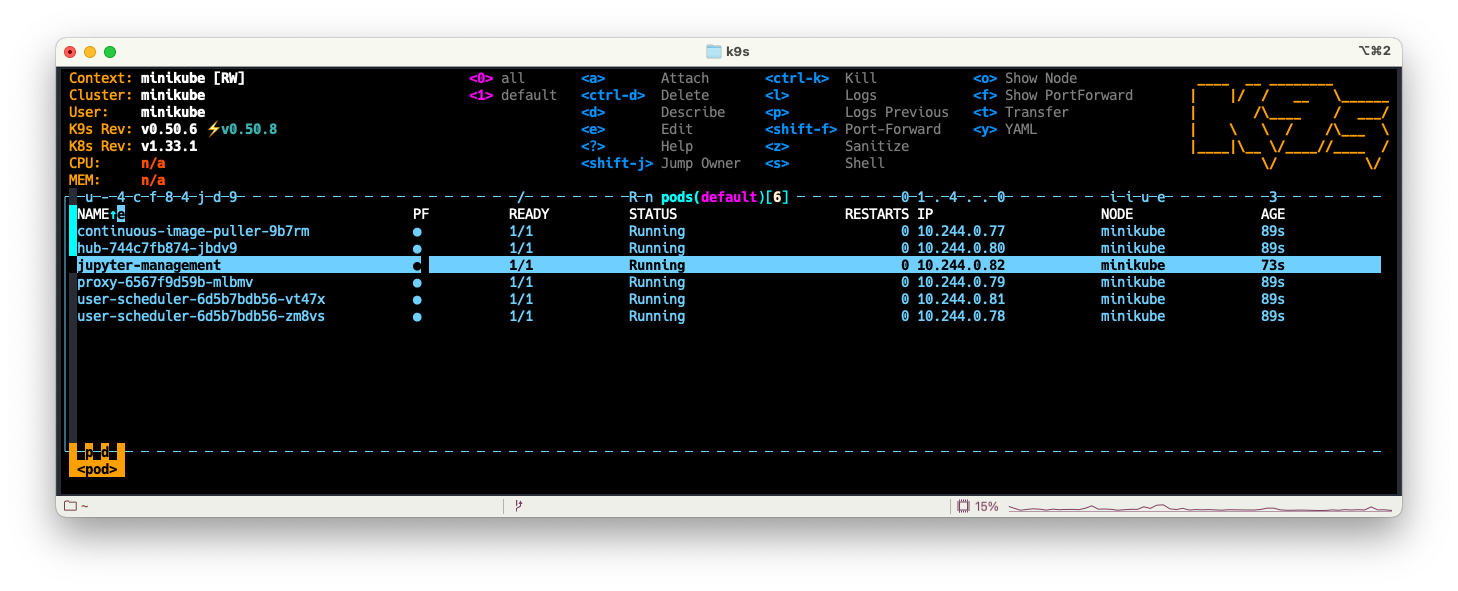Image resolution: width=1458 pixels, height=591 pixels.
Task: Click the Port-Forward shortcut label
Action: pos(892,129)
